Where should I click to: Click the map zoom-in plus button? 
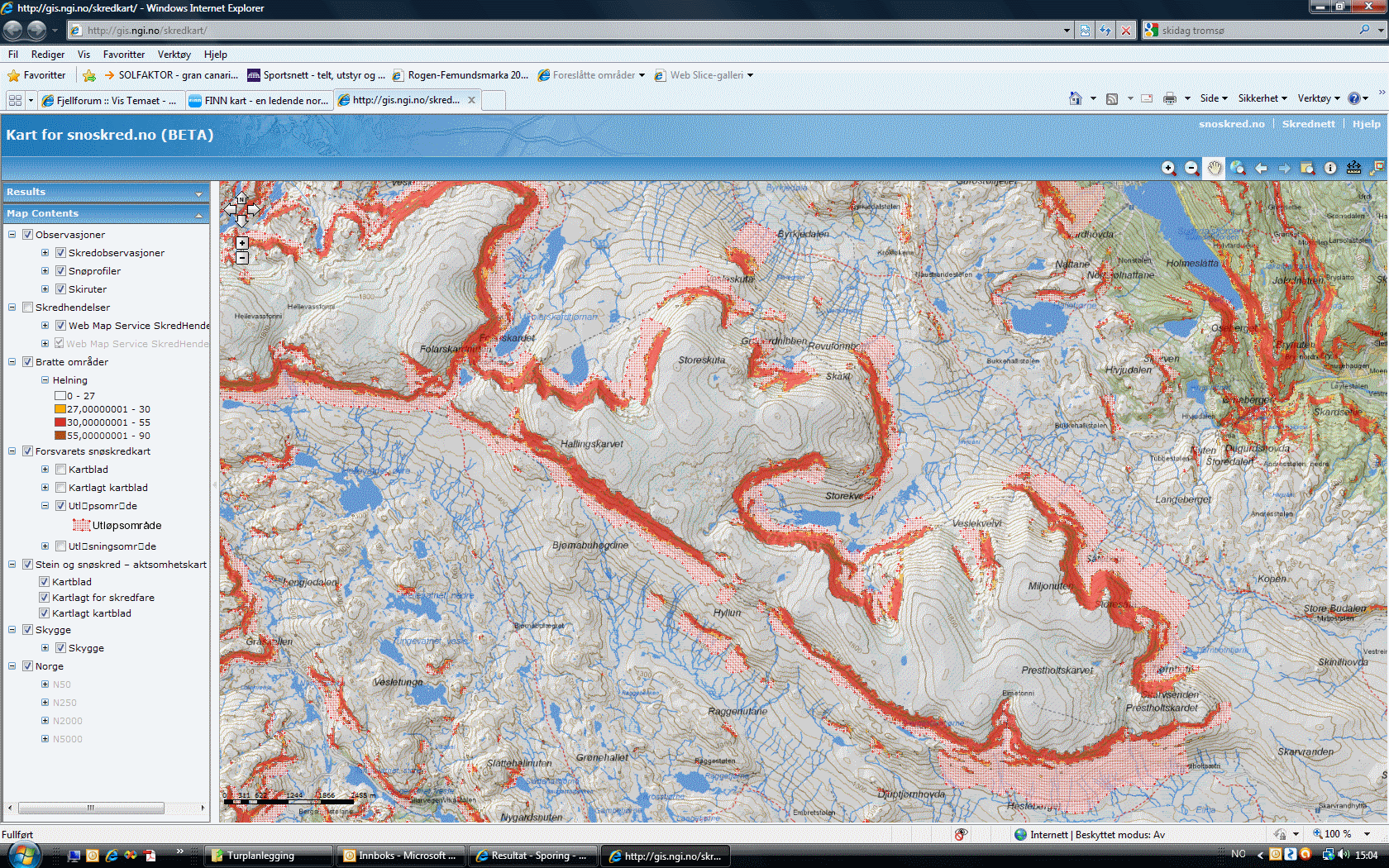point(241,243)
